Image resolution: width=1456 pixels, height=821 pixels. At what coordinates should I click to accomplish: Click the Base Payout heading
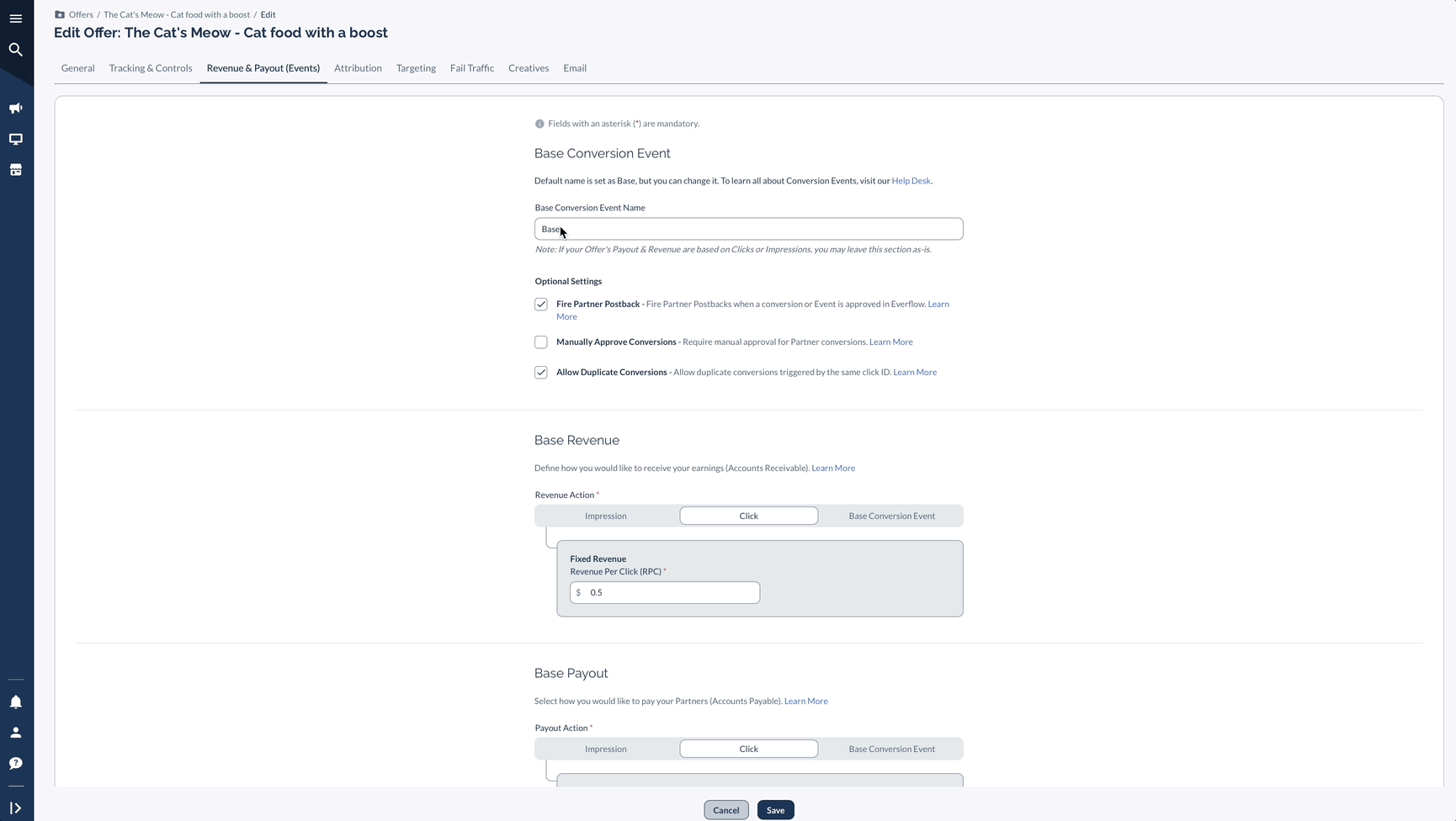point(571,674)
